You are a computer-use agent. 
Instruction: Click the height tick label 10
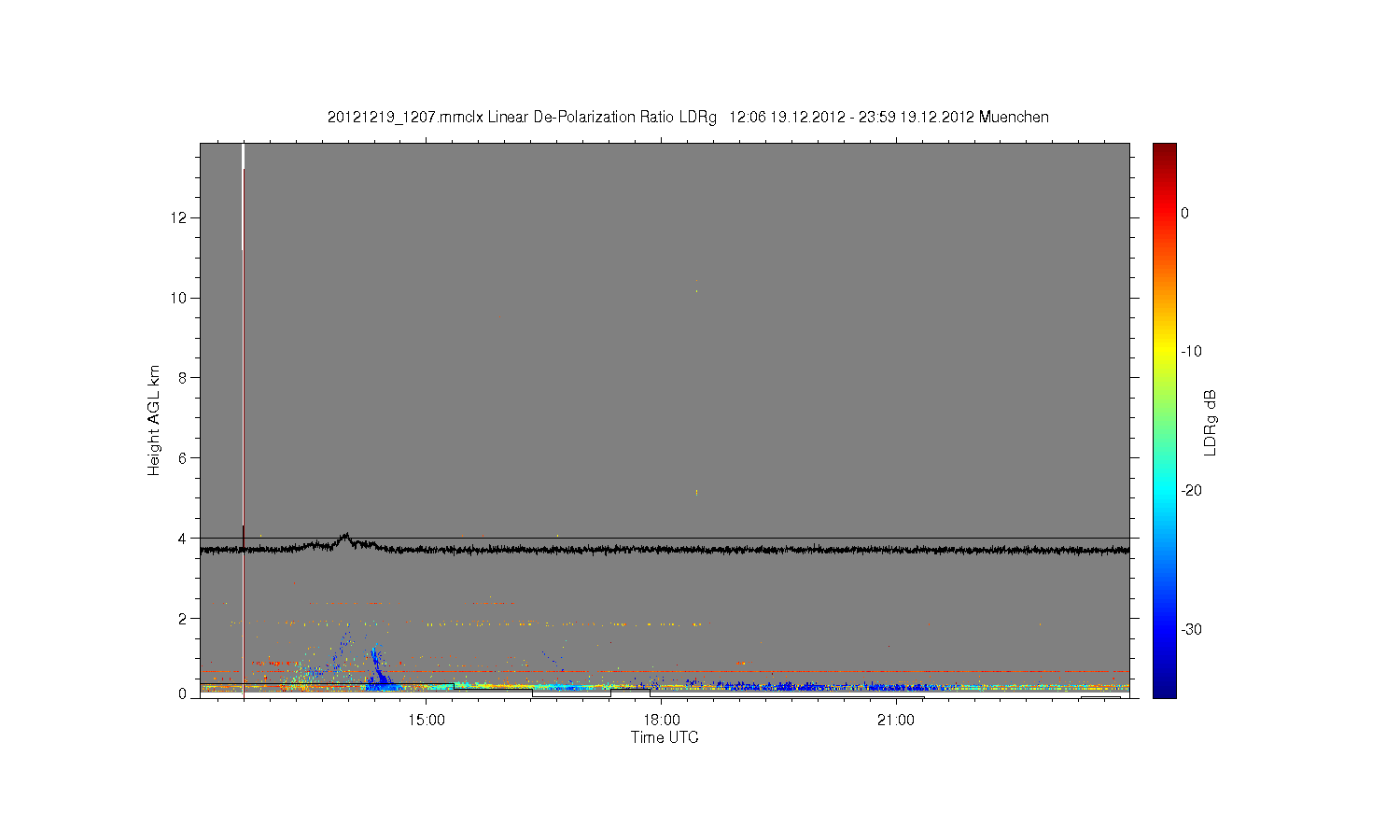(x=179, y=298)
